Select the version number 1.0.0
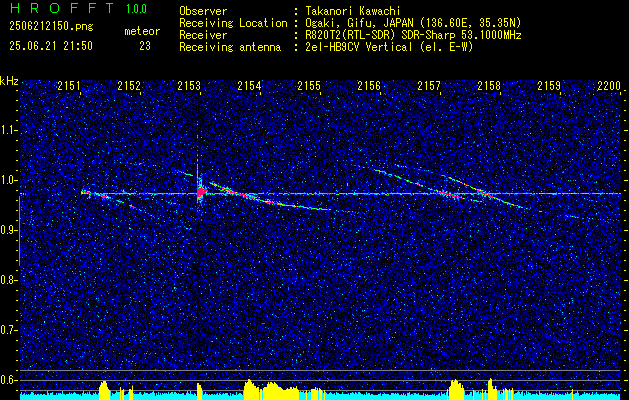Screen dimensions: 629x400 pos(136,9)
